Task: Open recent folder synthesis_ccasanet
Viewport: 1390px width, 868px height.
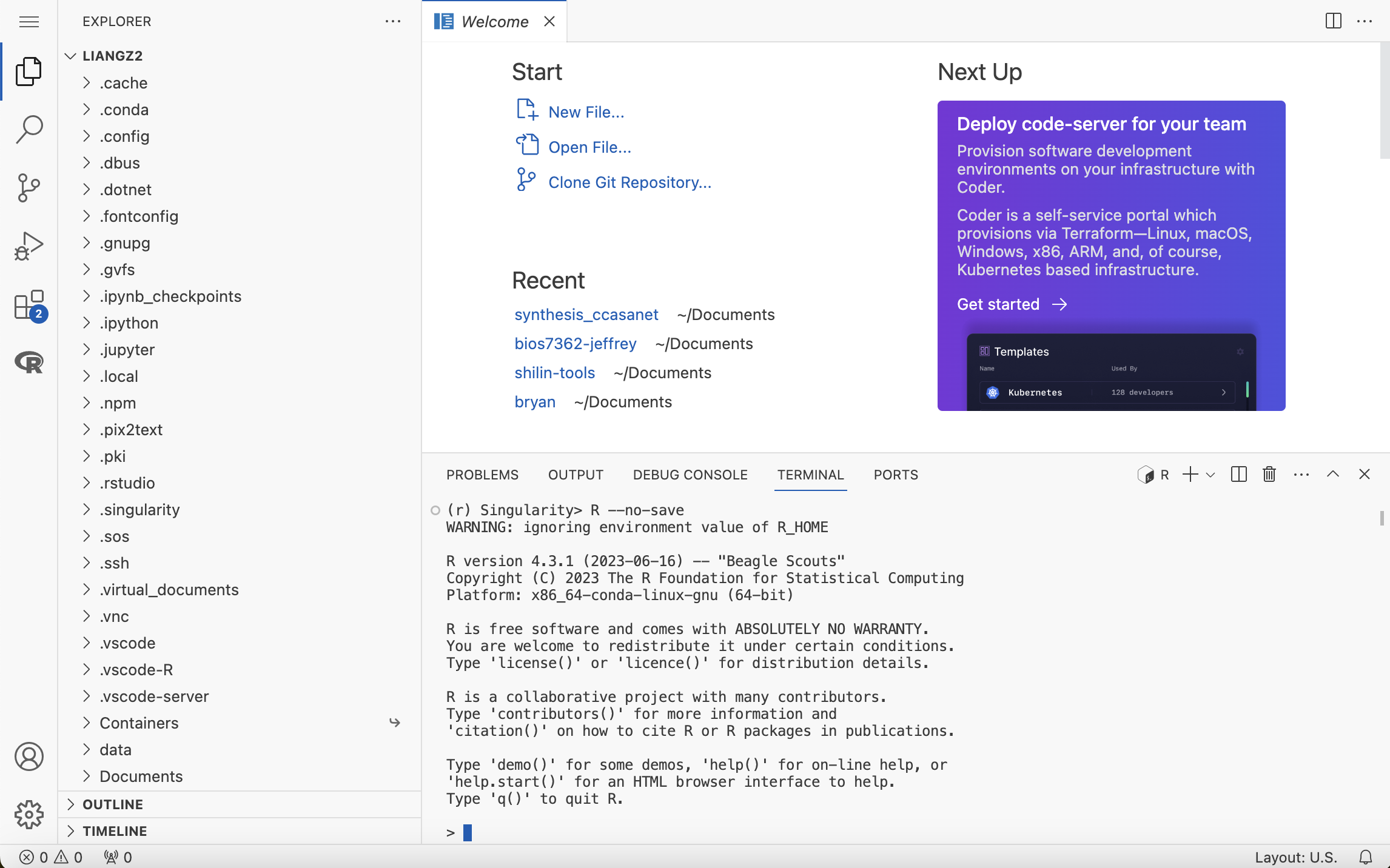Action: coord(586,315)
